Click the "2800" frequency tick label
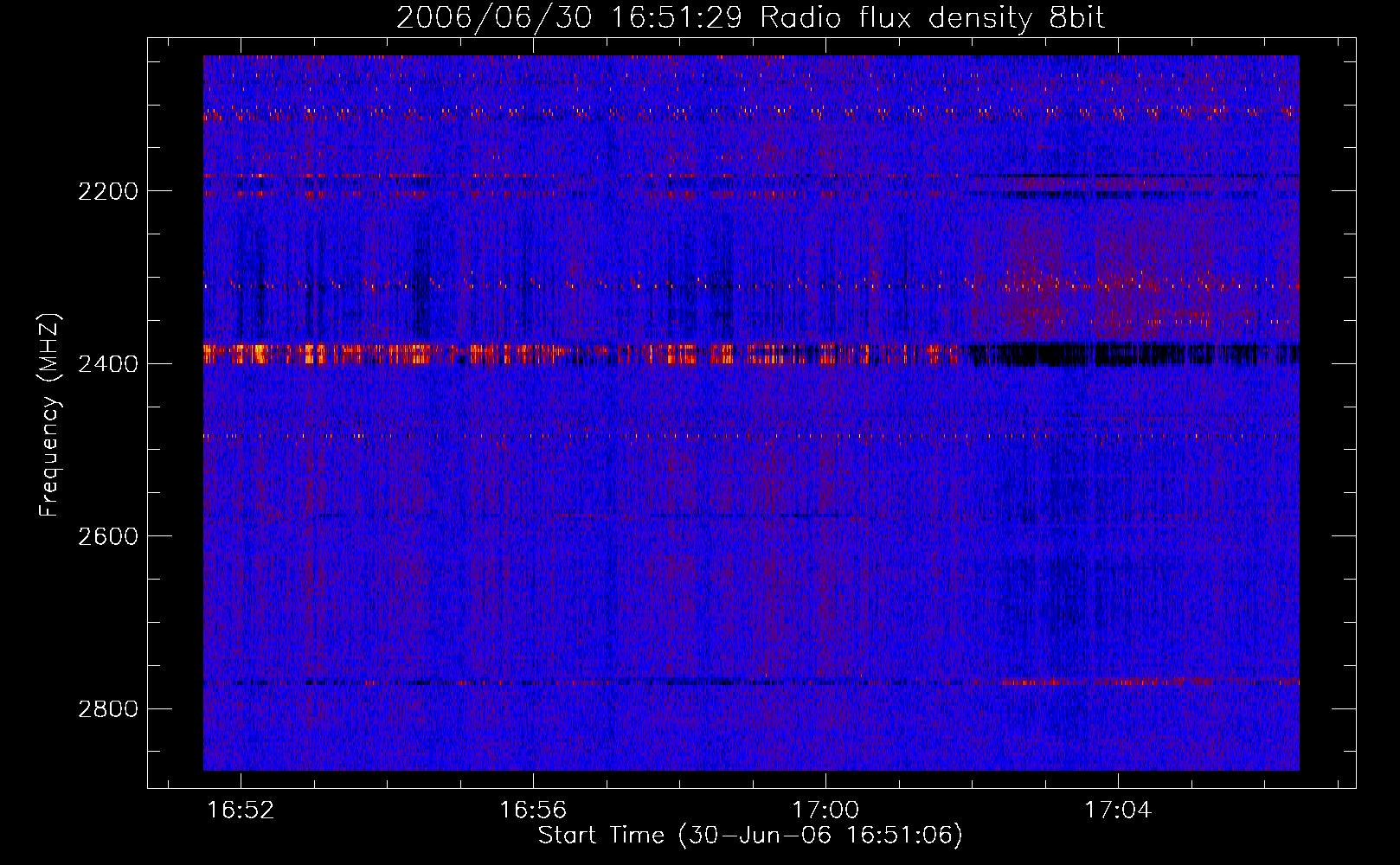This screenshot has height=865, width=1400. pyautogui.click(x=108, y=709)
